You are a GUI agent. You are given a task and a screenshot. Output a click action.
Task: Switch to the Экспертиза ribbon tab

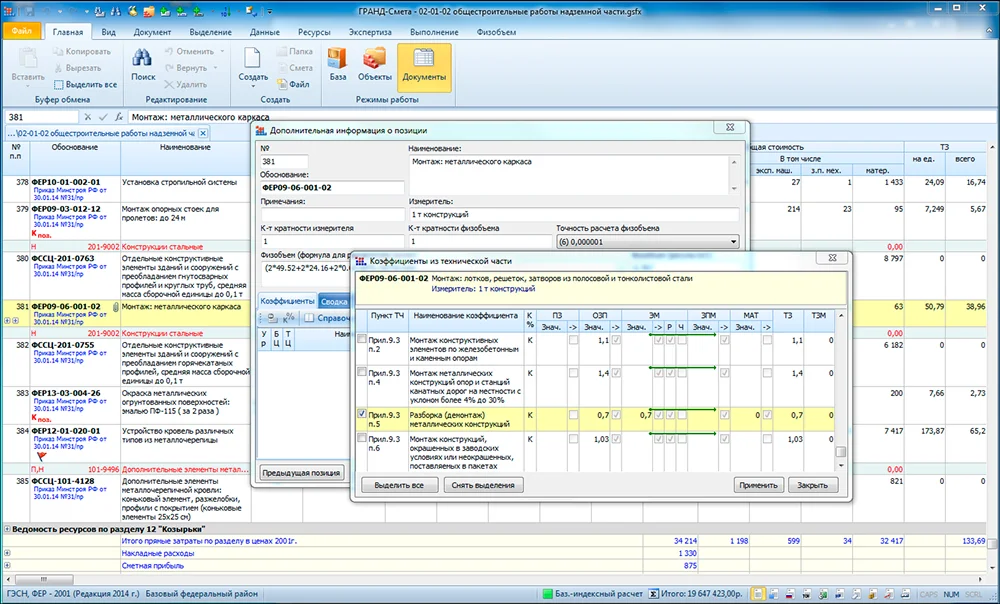(370, 32)
